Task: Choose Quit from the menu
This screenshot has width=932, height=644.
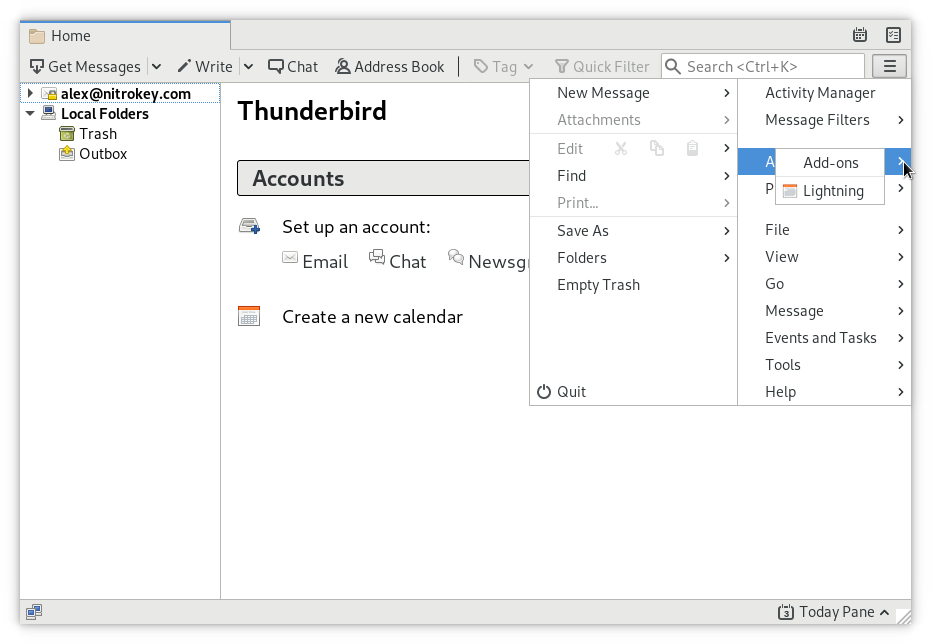Action: pyautogui.click(x=633, y=392)
